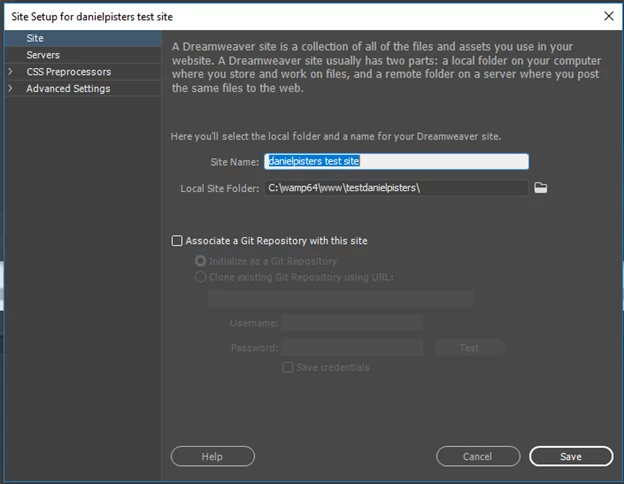The width and height of the screenshot is (624, 484).
Task: Click the Local Site Folder path field
Action: pos(396,187)
